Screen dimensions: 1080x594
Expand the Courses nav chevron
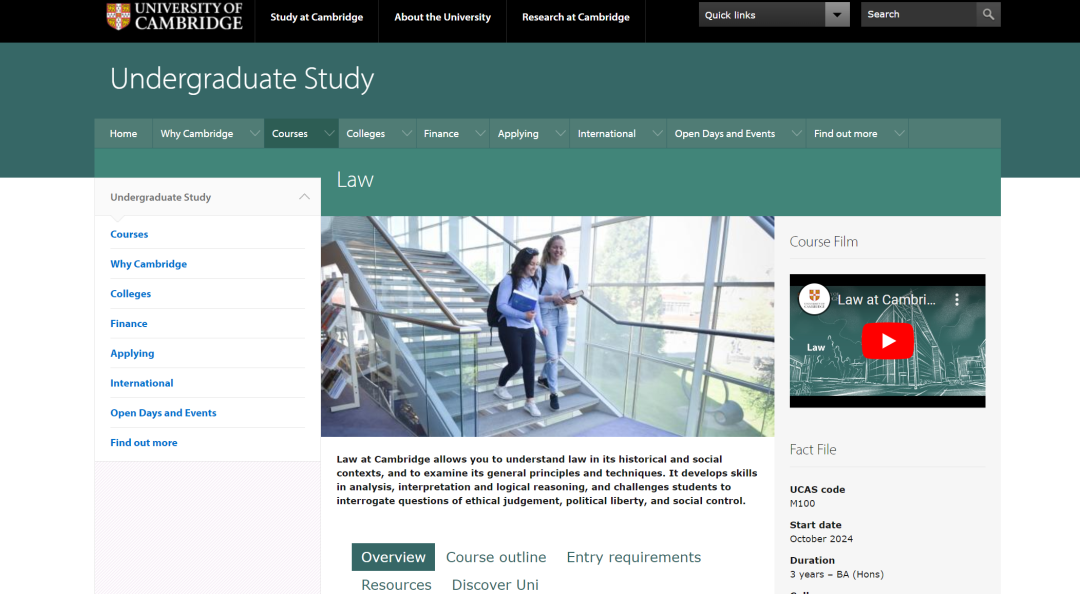pos(329,134)
